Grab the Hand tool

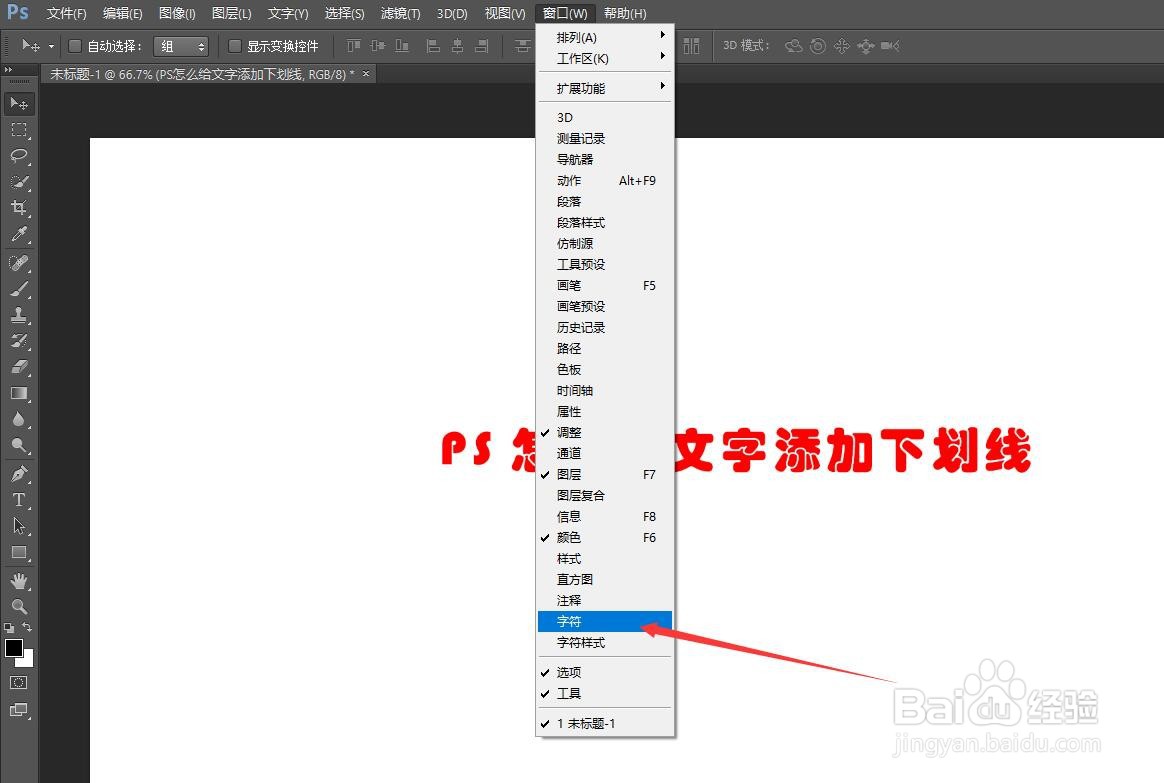pyautogui.click(x=19, y=580)
